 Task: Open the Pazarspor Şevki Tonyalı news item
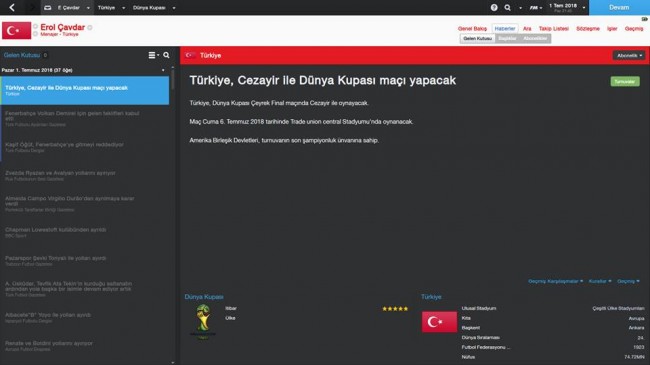tap(85, 260)
